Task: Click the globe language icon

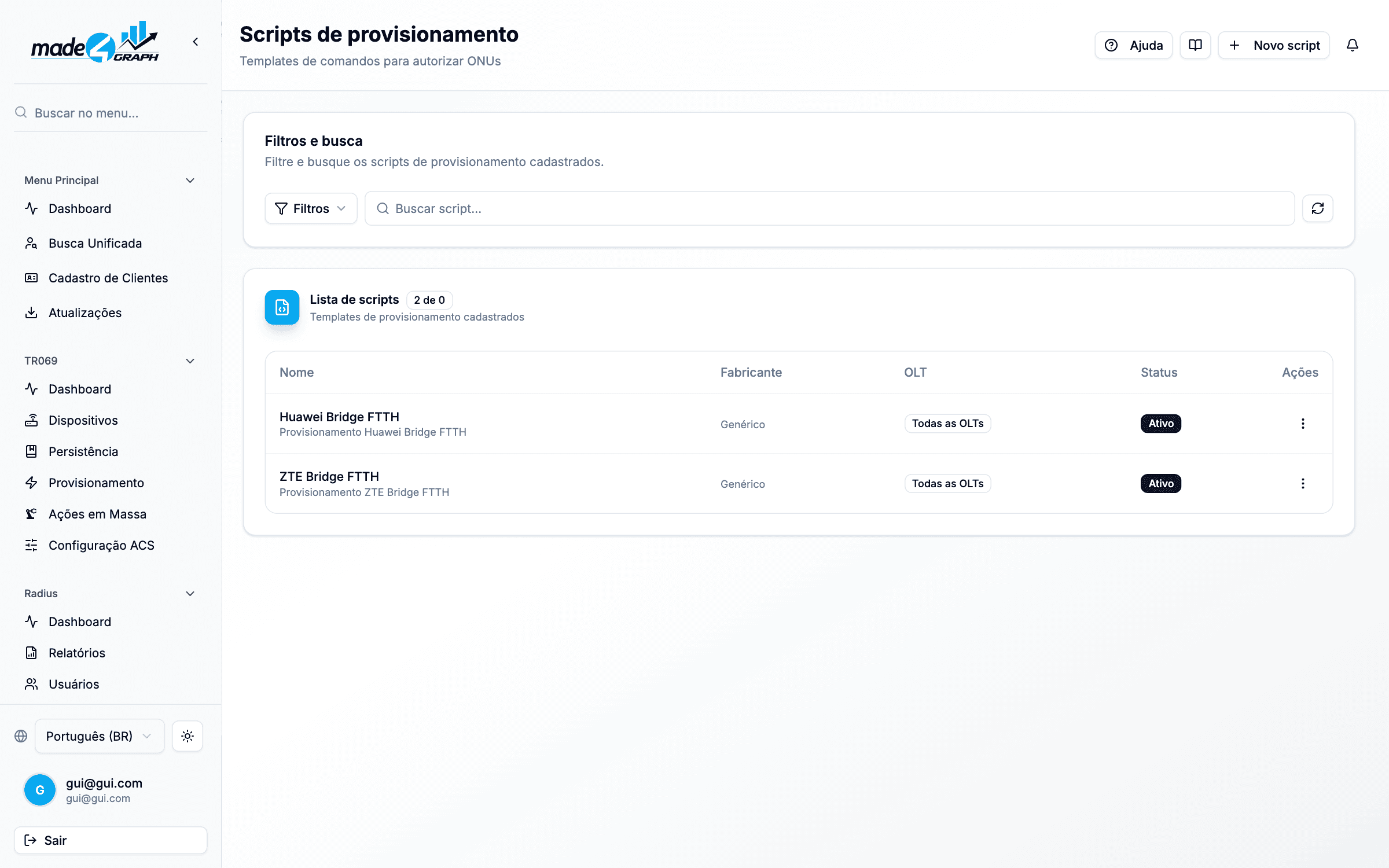Action: click(21, 736)
